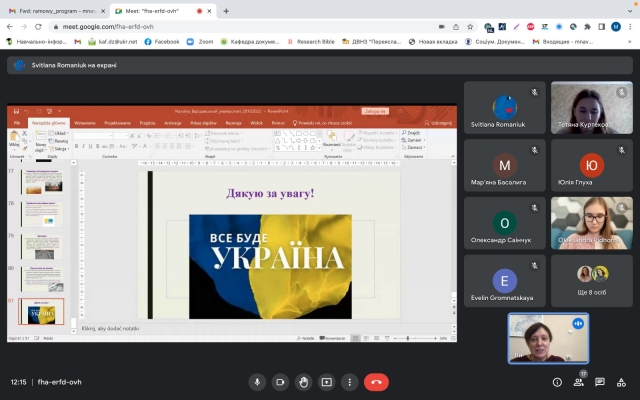
Task: Mute the microphone in Meet
Action: [x=257, y=382]
